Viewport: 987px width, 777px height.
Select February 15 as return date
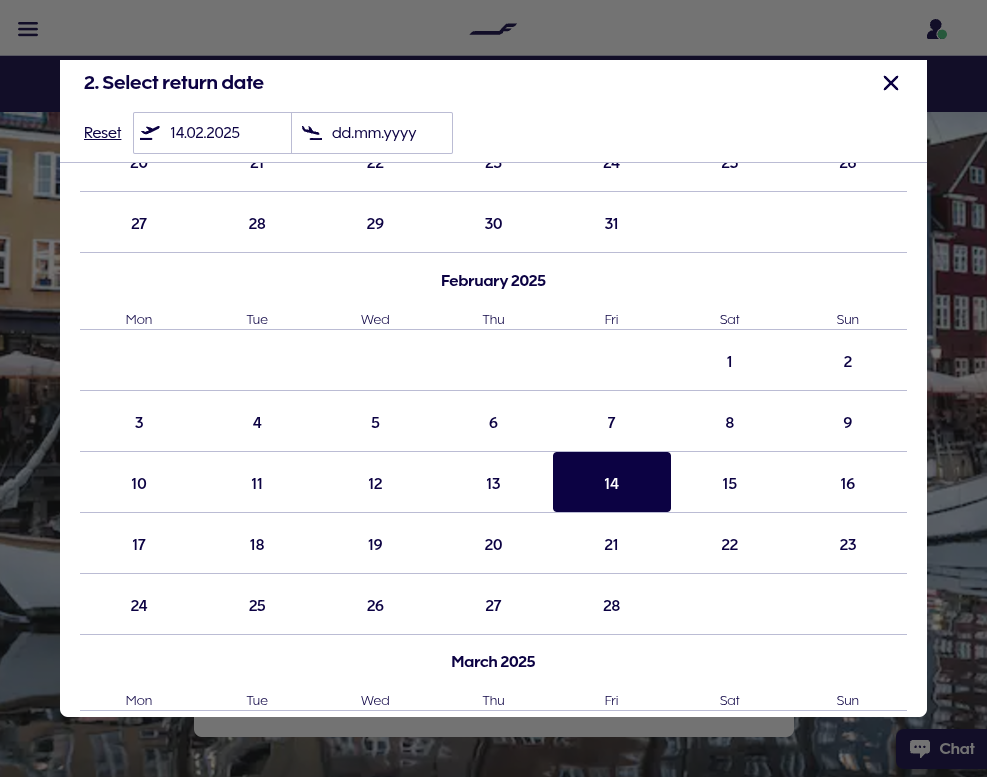(730, 484)
